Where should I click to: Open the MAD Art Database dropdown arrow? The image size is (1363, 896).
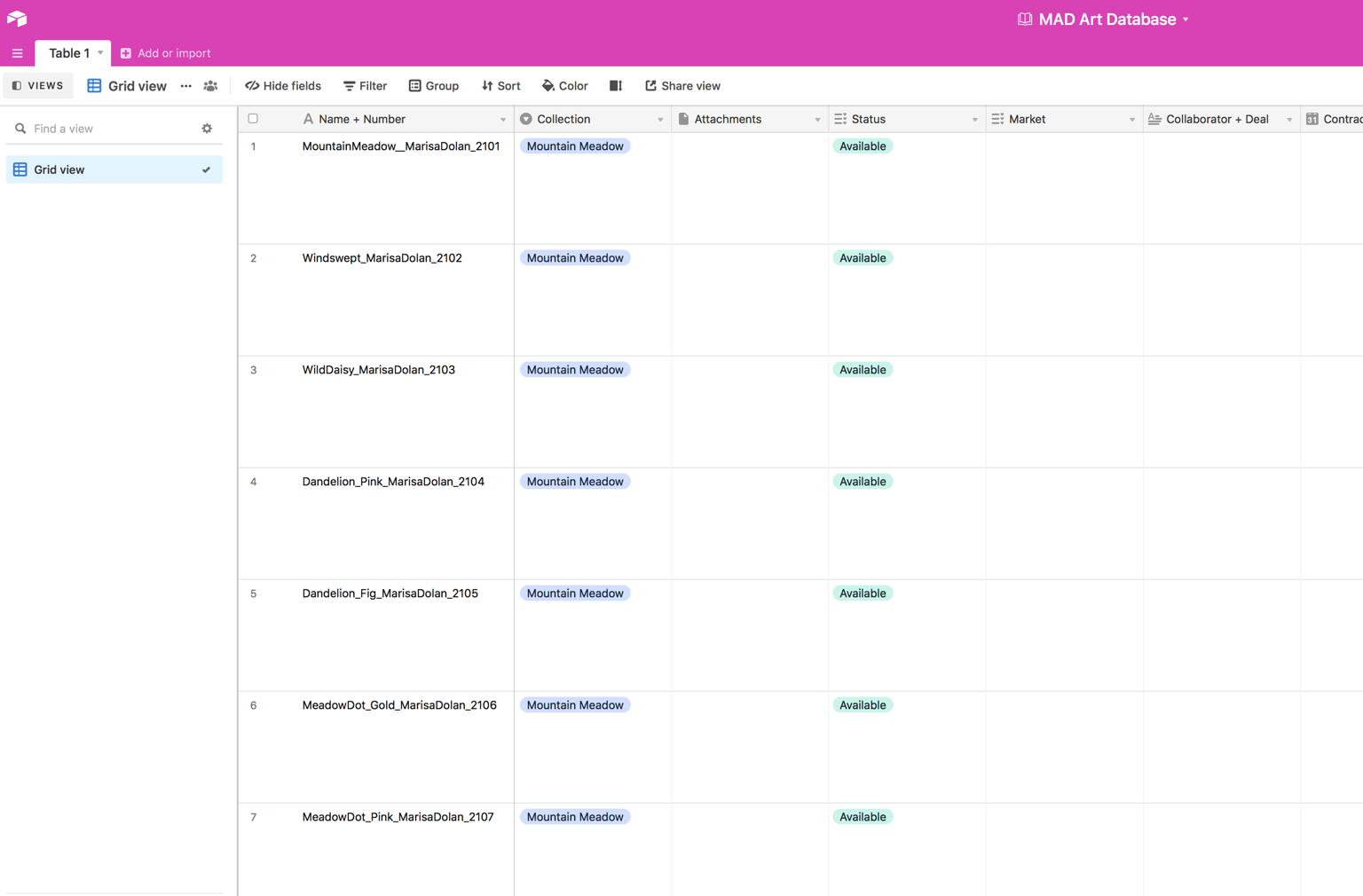[1186, 20]
